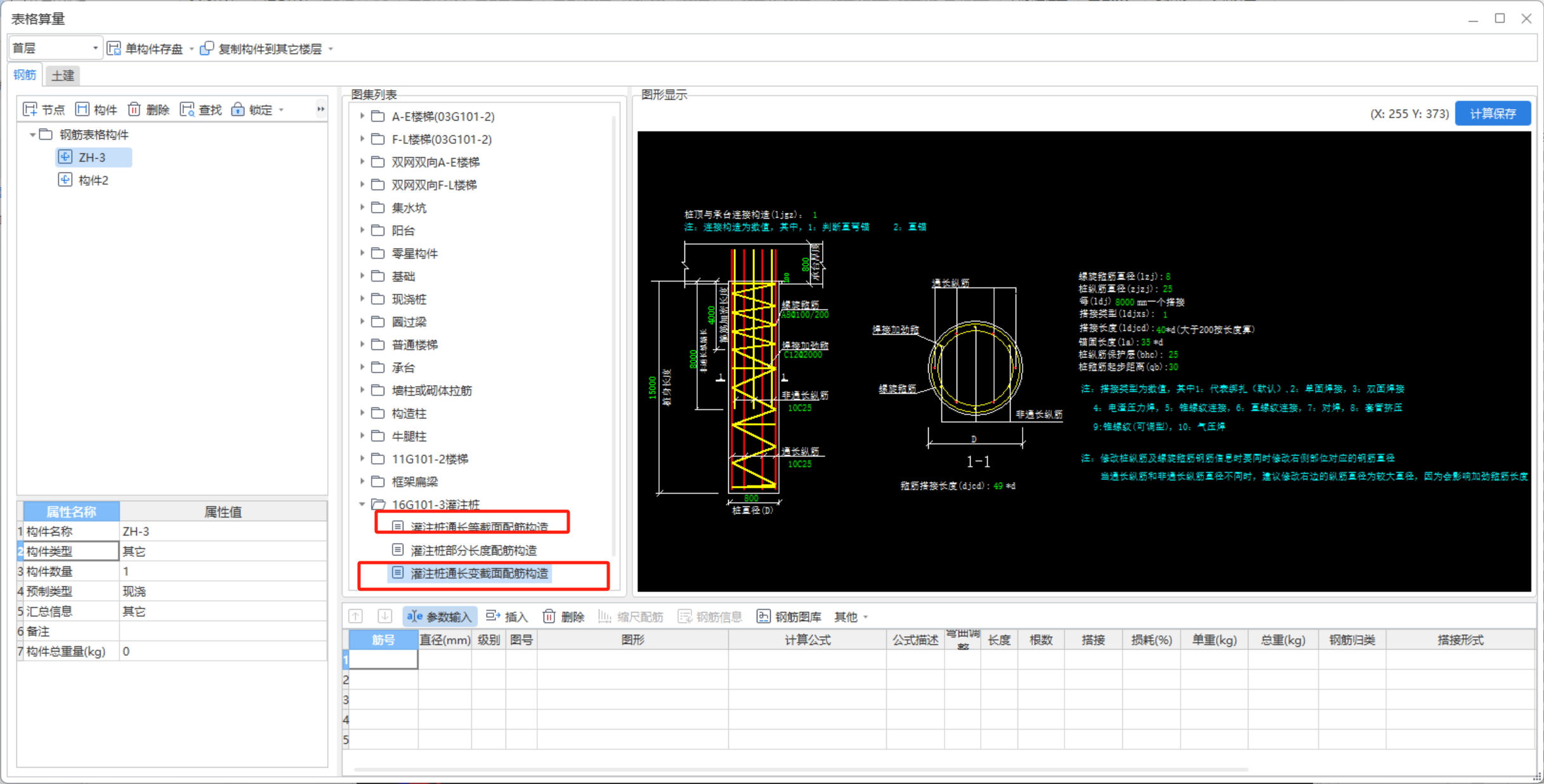Click the 构件类型 value 其它
The width and height of the screenshot is (1544, 784).
click(223, 551)
